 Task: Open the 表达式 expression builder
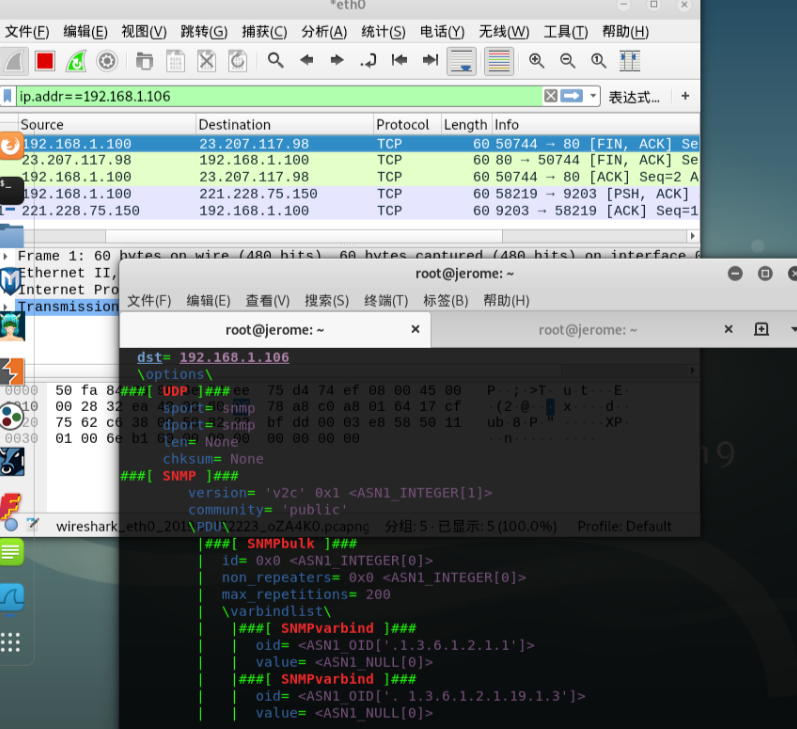634,97
